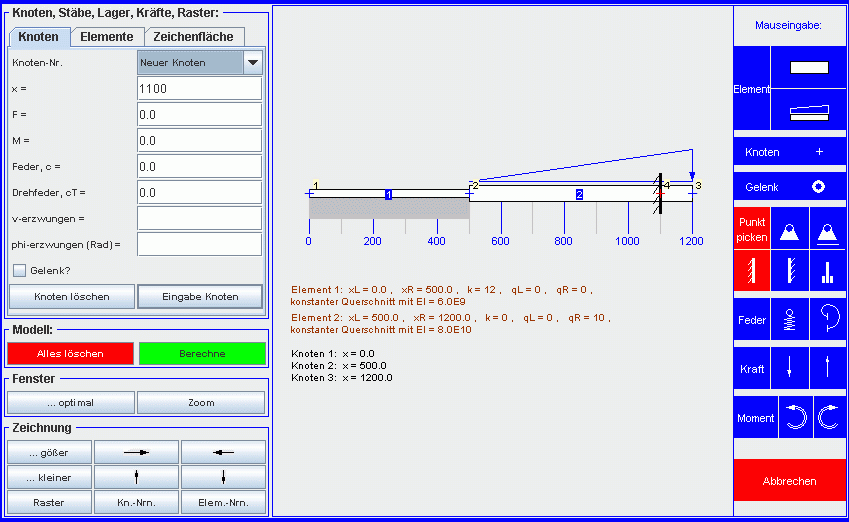Select the upward Kraft force arrow
The height and width of the screenshot is (522, 849).
[828, 369]
